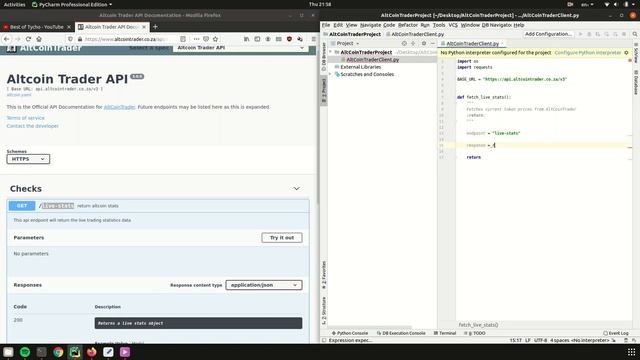Open a new Firefox tab
The width and height of the screenshot is (640, 360).
(x=155, y=27)
